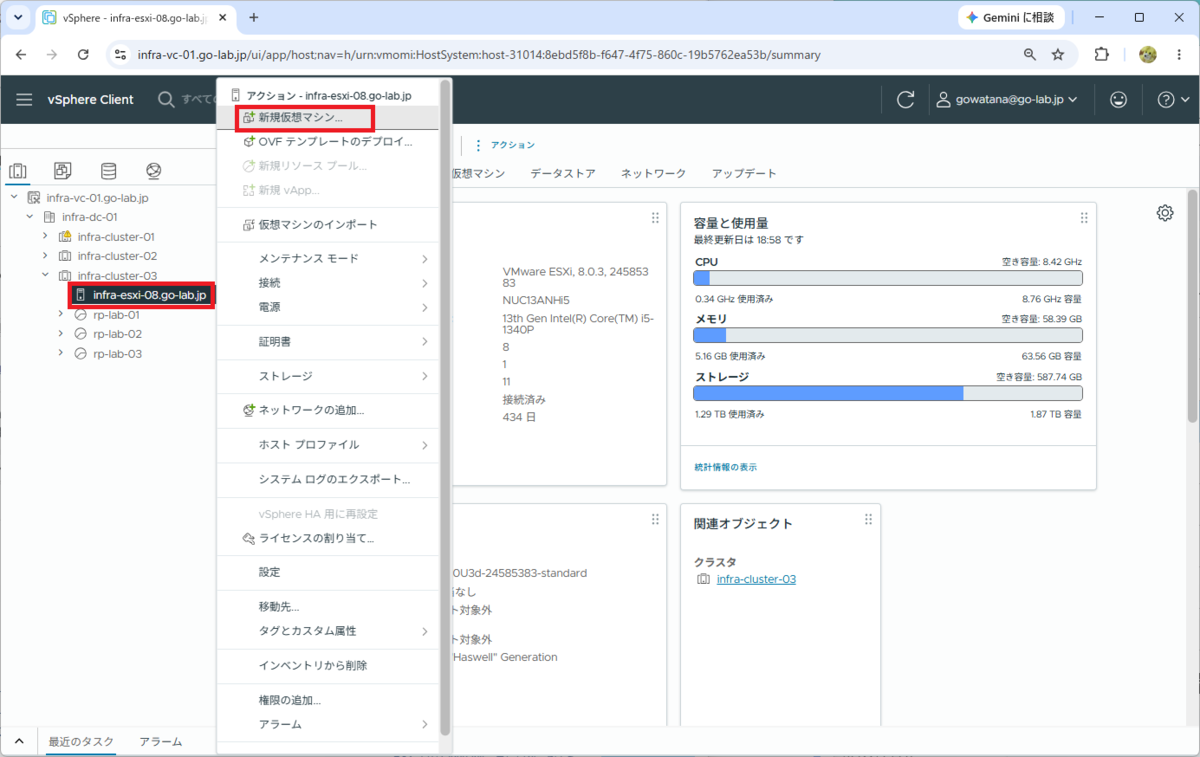The width and height of the screenshot is (1200, 757).
Task: Expand the bottom tasks panel chevron
Action: [18, 742]
